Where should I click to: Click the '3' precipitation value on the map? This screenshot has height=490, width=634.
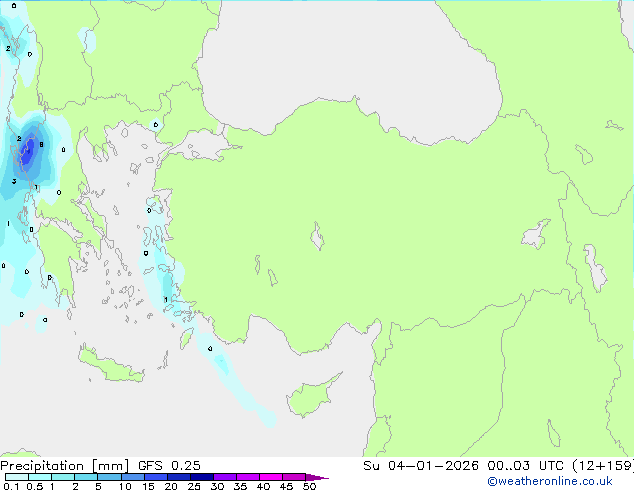14,181
